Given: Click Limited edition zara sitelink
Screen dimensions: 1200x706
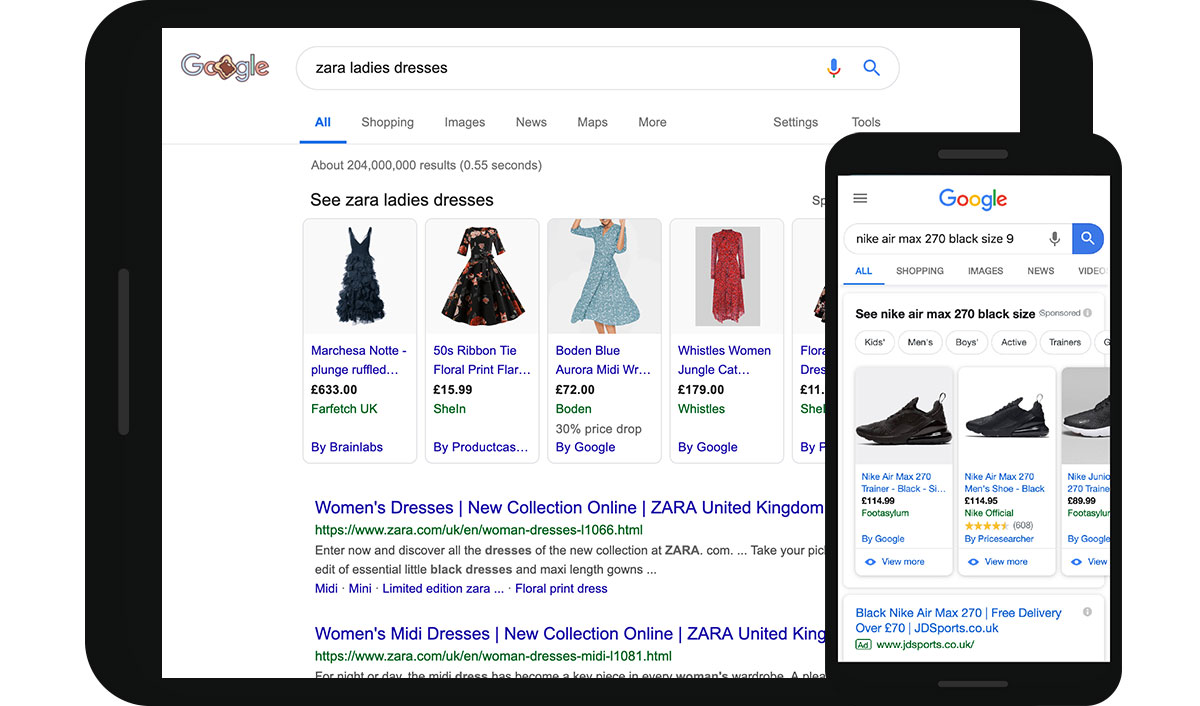Looking at the screenshot, I should (443, 588).
